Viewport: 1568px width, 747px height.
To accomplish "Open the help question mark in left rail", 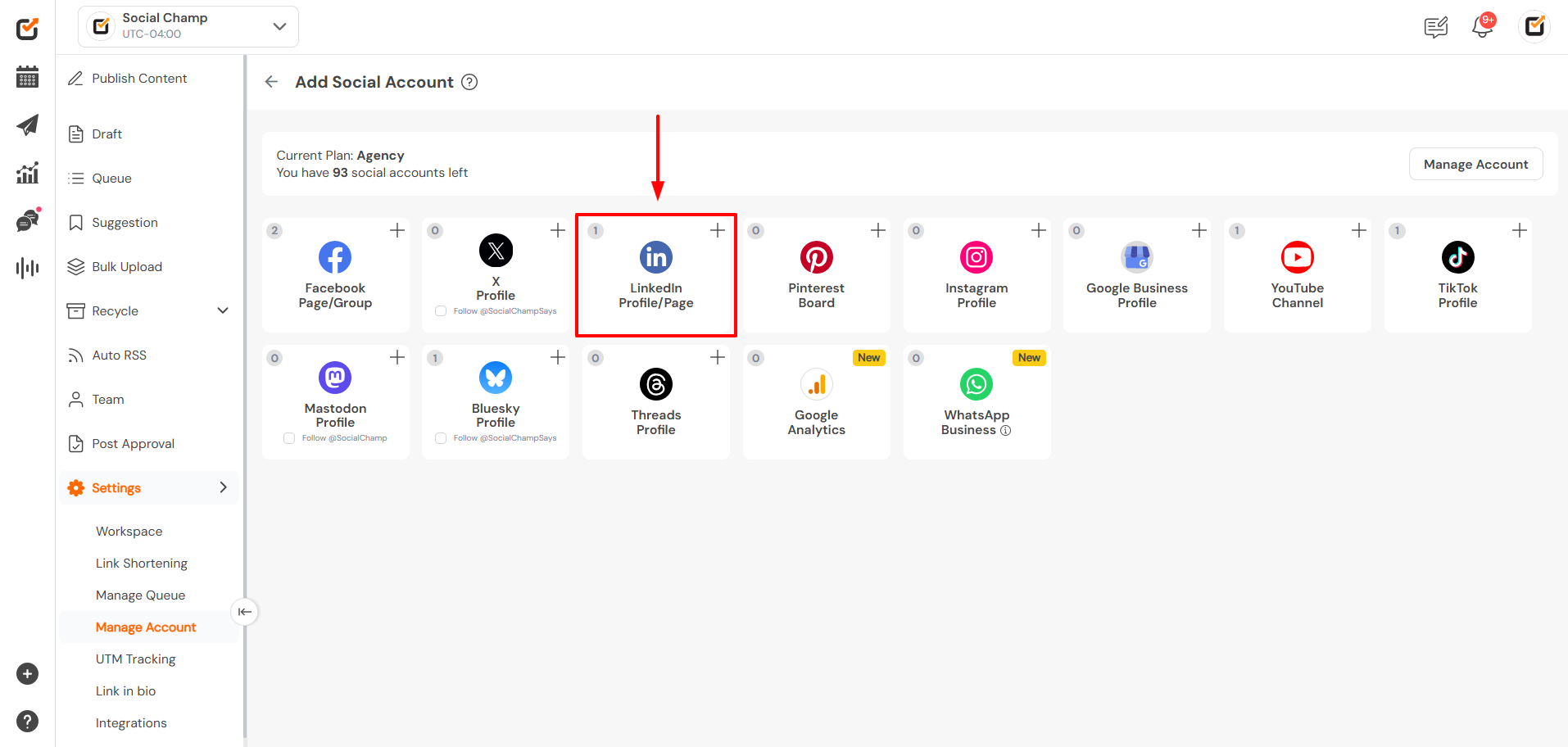I will tap(27, 722).
